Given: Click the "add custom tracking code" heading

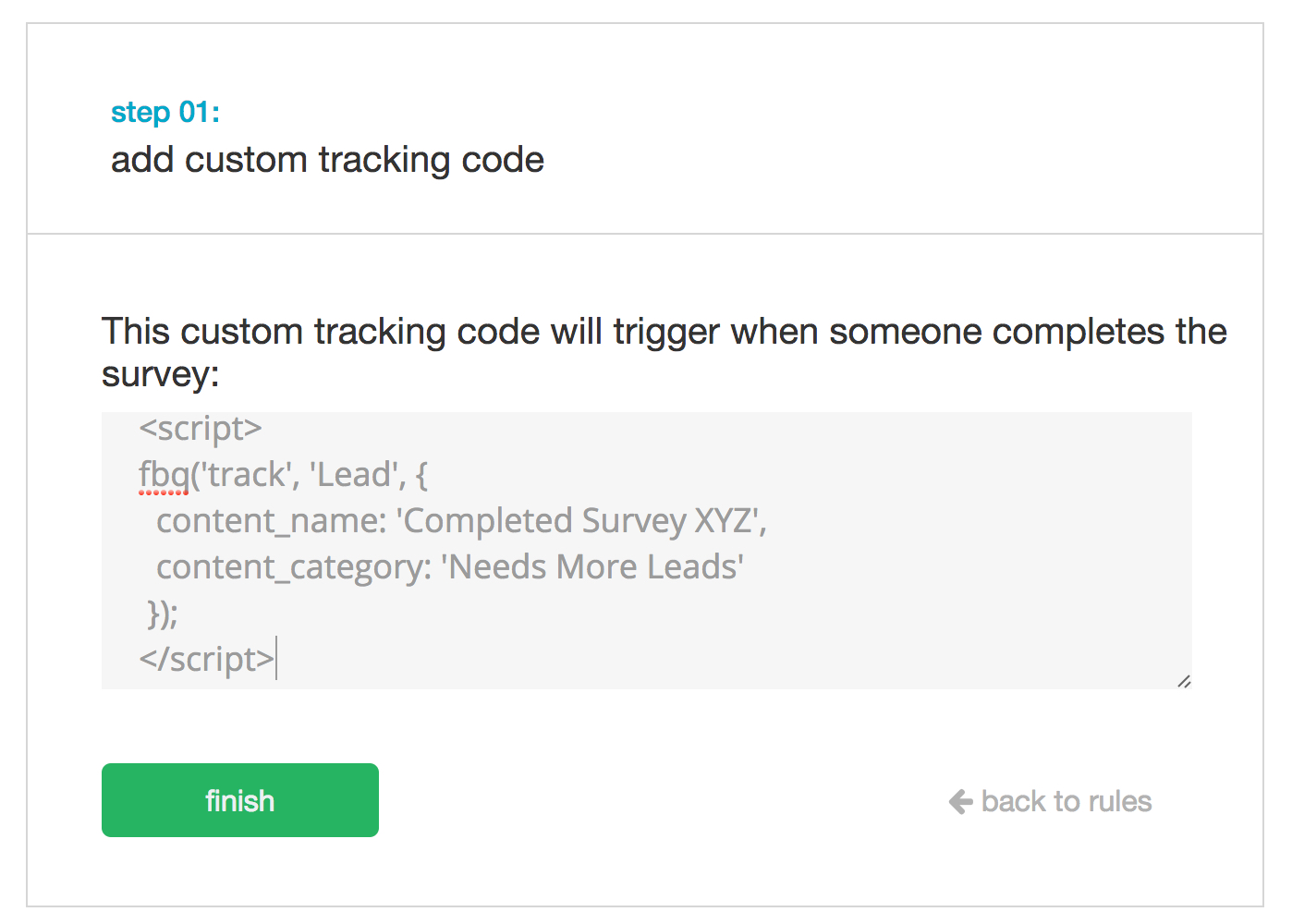Looking at the screenshot, I should click(327, 160).
